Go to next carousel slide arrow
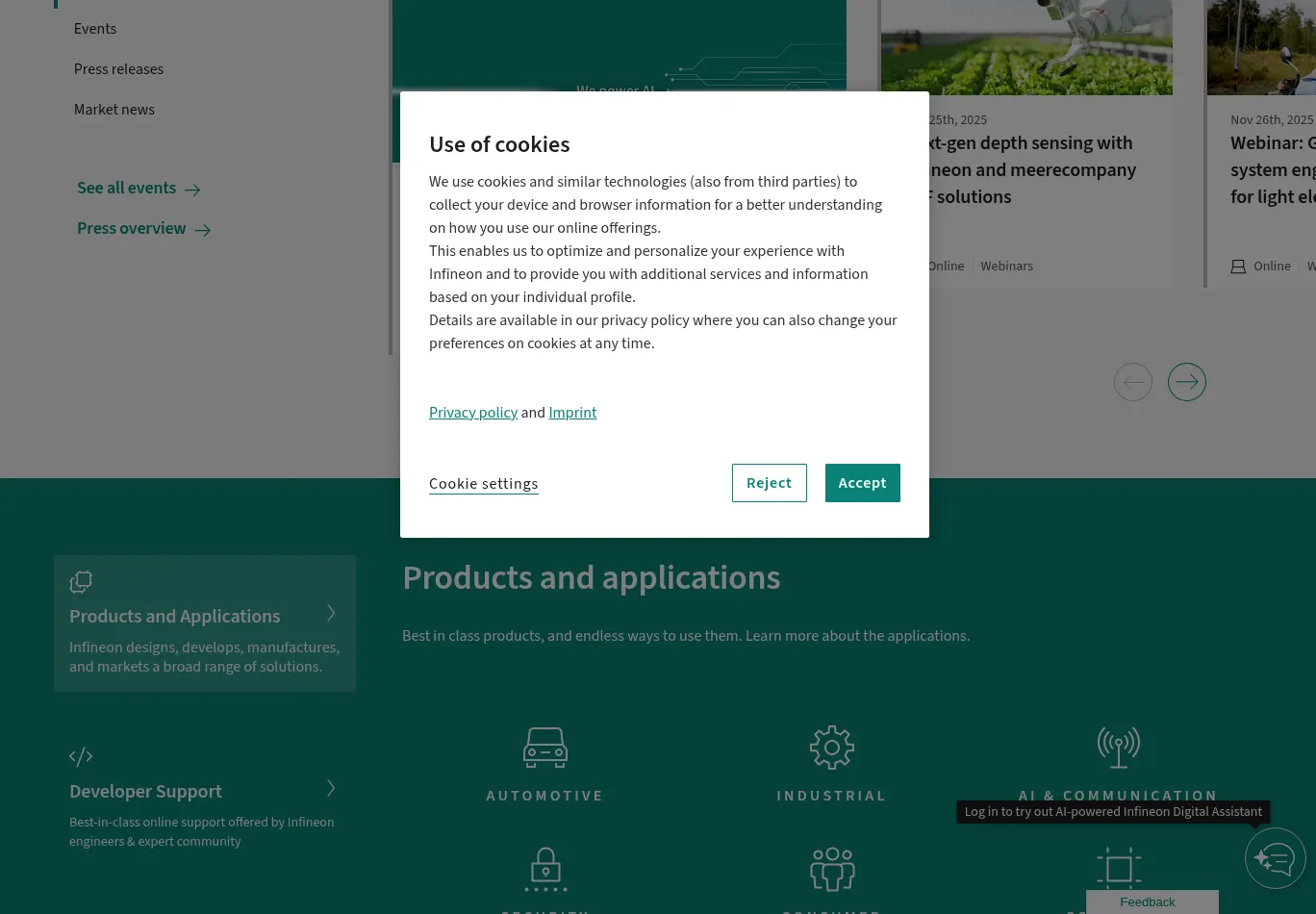The image size is (1316, 914). (x=1186, y=382)
